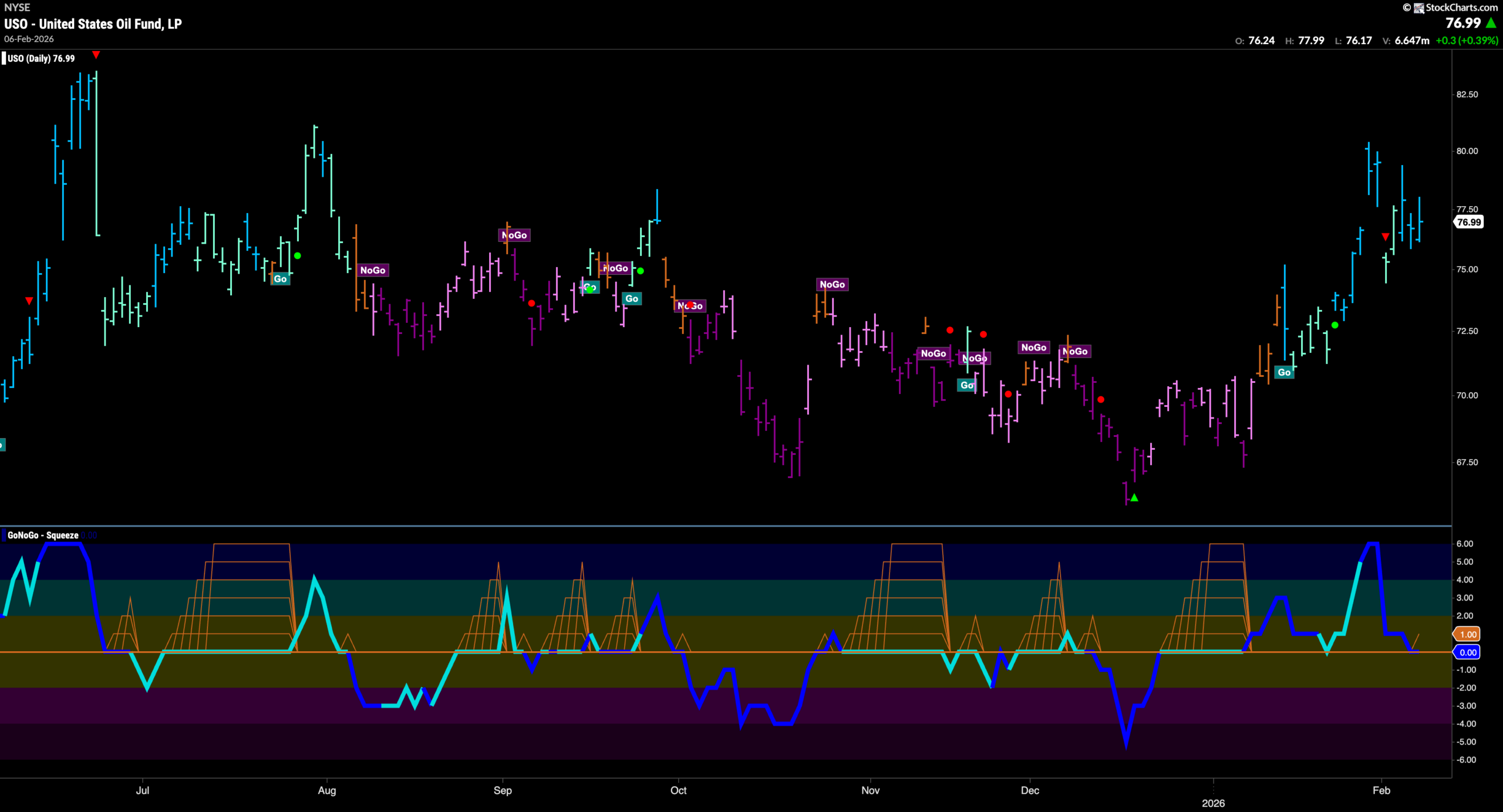Click the 67.50 price axis label

tap(1467, 463)
